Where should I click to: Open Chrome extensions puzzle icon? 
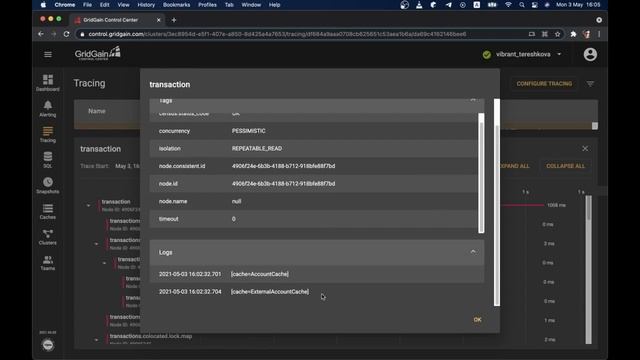coord(573,34)
